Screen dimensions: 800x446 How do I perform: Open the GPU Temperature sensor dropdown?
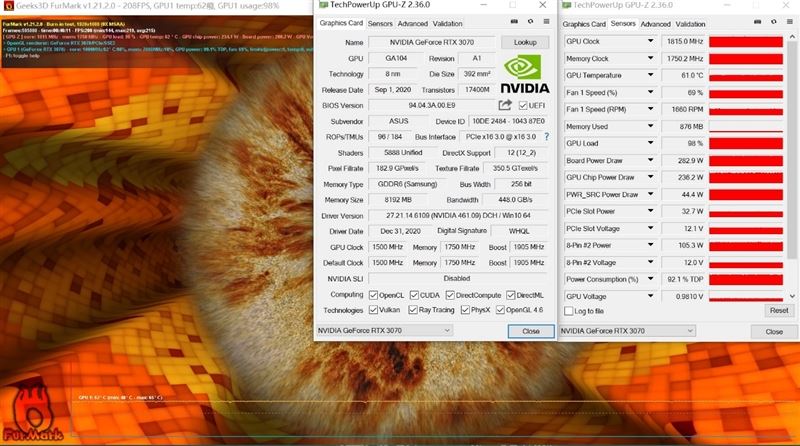651,75
